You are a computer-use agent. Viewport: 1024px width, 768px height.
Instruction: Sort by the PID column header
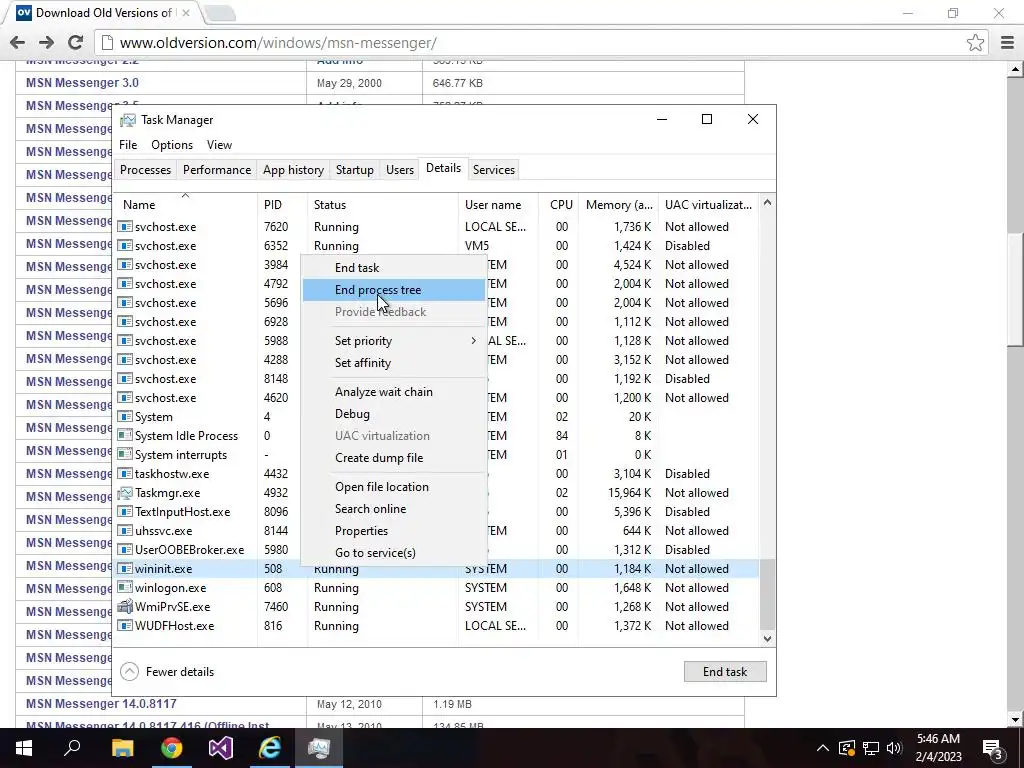(282, 204)
